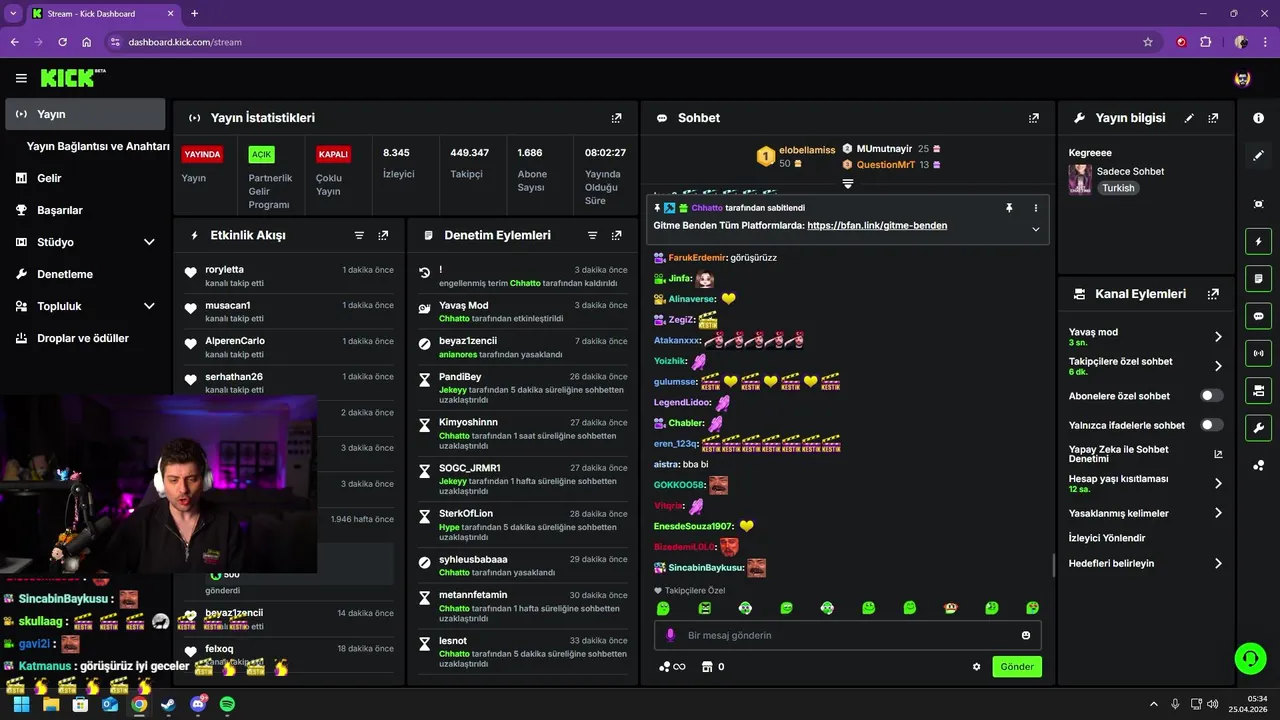Edit Yayın bilgisi with the pencil icon

pos(1189,118)
